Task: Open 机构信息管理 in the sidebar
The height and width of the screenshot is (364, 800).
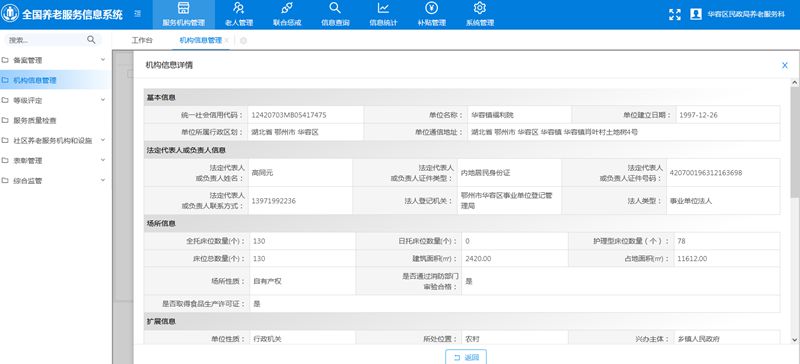Action: click(x=55, y=80)
